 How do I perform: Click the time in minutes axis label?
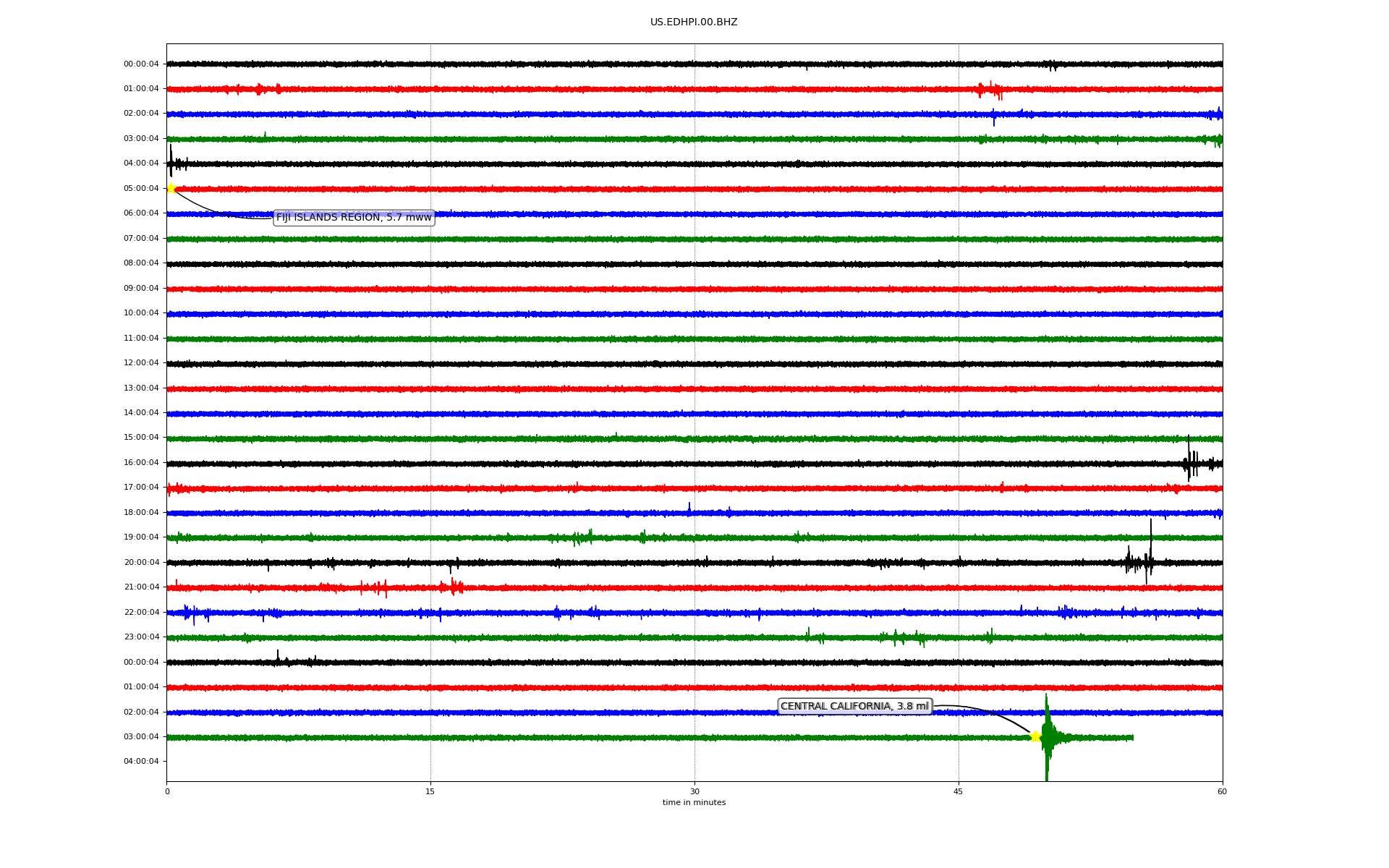click(694, 802)
